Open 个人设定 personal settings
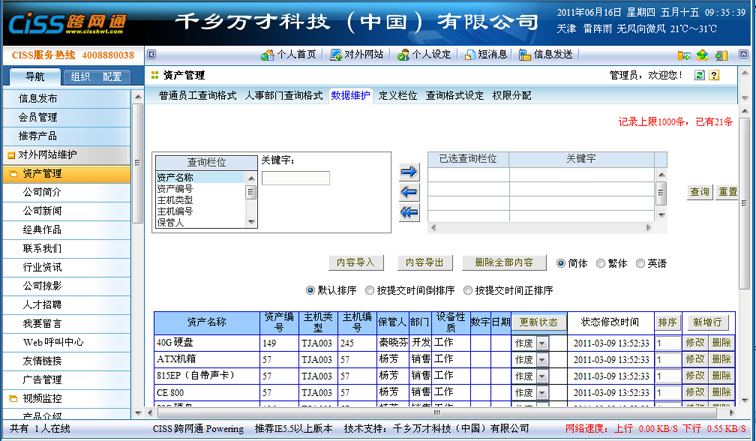This screenshot has width=756, height=441. 424,54
